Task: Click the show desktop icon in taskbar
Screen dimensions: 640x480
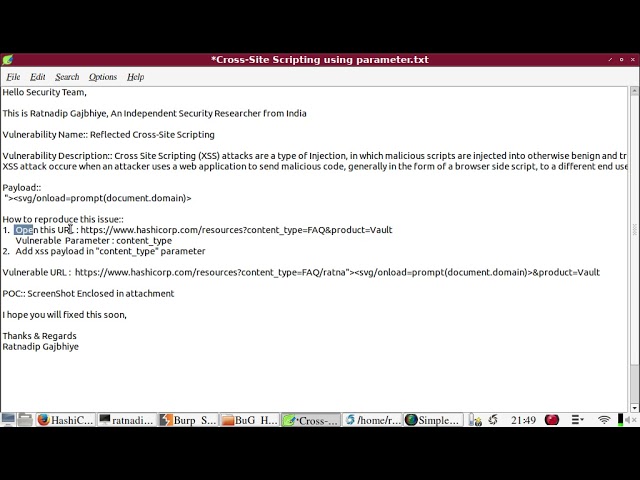Action: tap(8, 420)
